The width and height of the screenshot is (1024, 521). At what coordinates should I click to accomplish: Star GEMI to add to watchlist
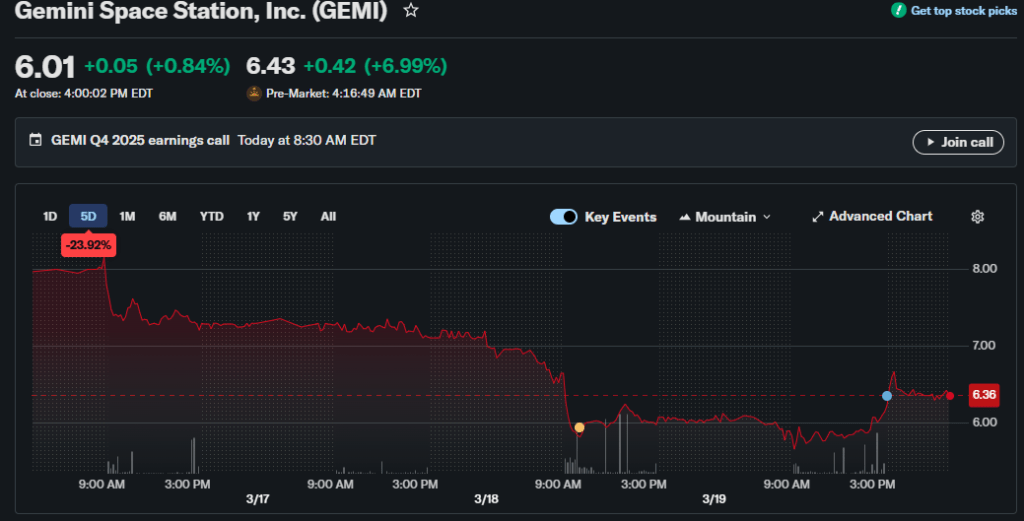coord(411,10)
